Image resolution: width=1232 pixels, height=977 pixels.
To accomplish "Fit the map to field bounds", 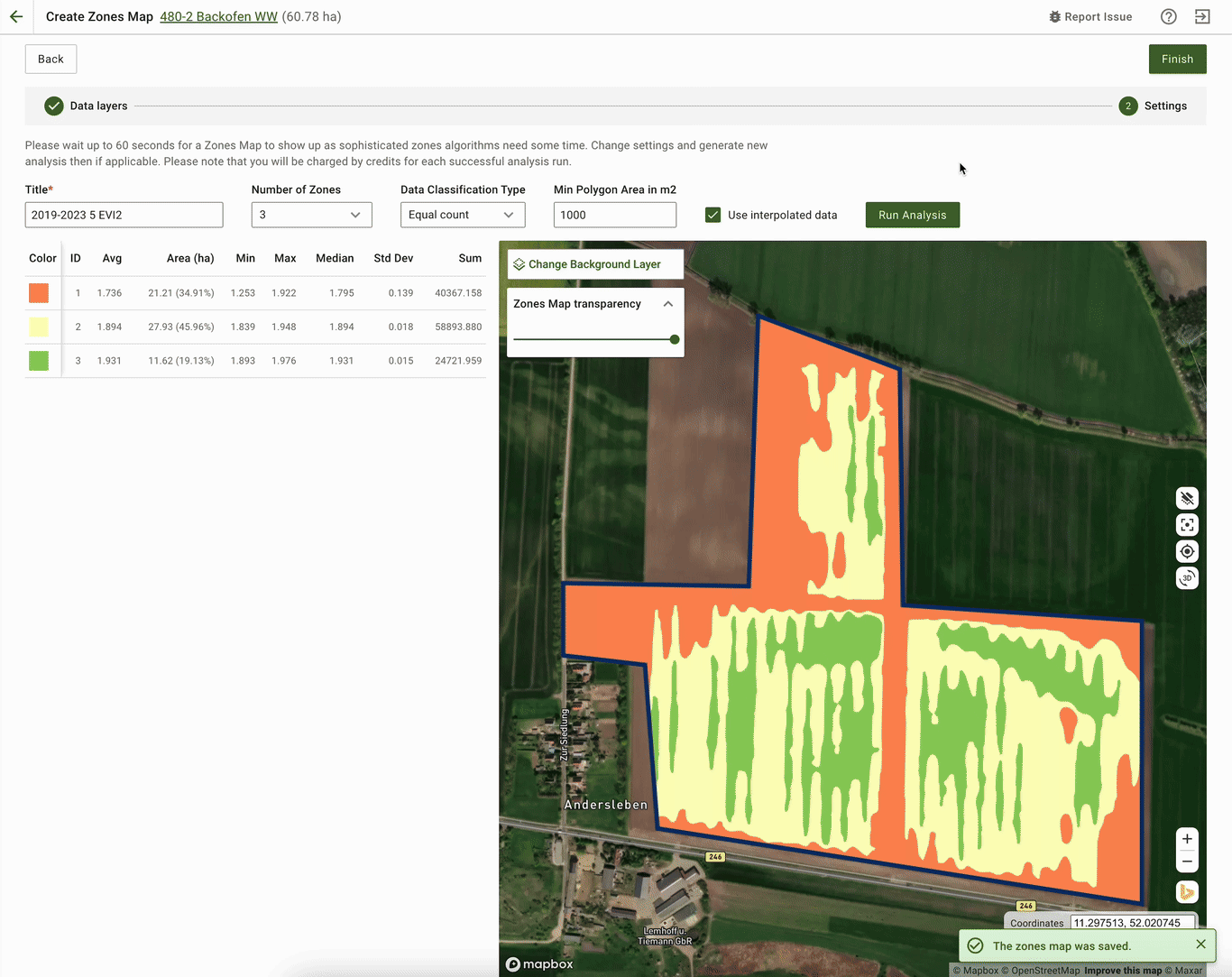I will (1187, 525).
